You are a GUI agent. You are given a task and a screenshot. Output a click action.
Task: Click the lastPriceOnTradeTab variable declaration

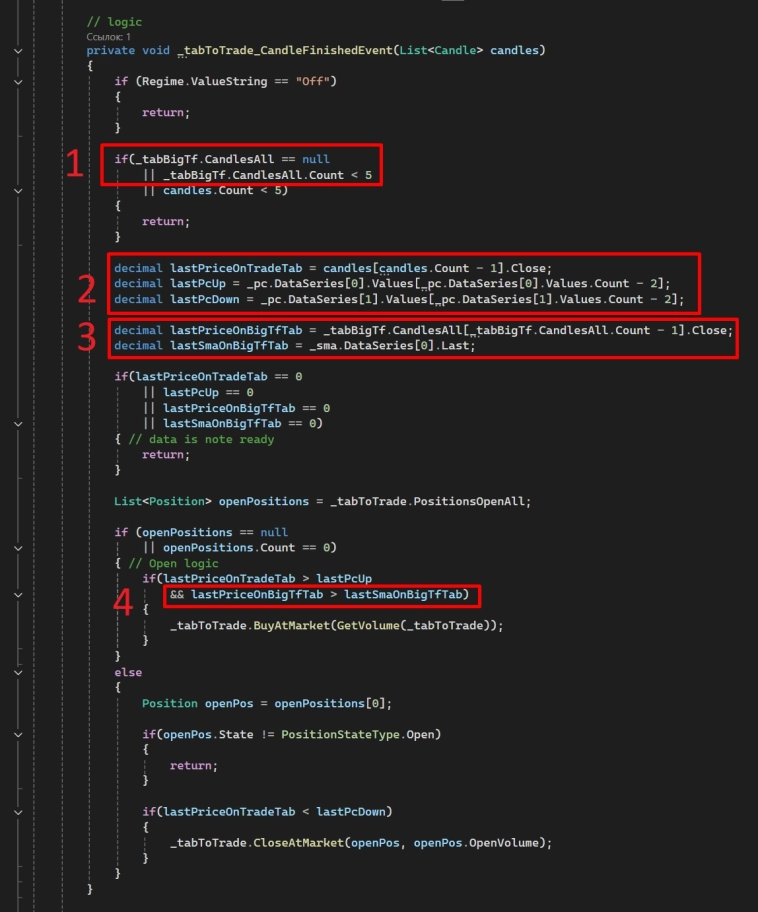point(236,268)
